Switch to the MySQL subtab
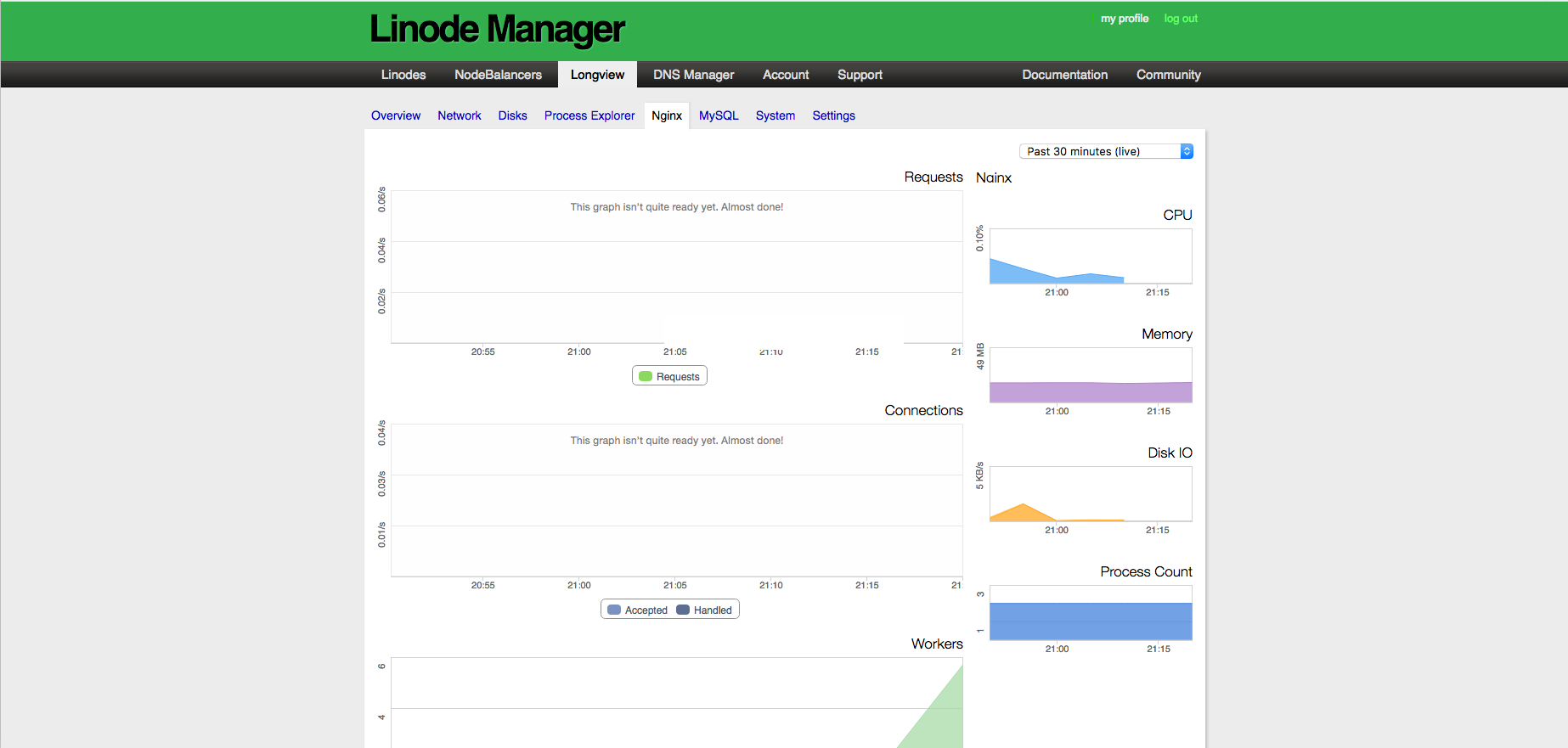The width and height of the screenshot is (1568, 748). point(719,115)
